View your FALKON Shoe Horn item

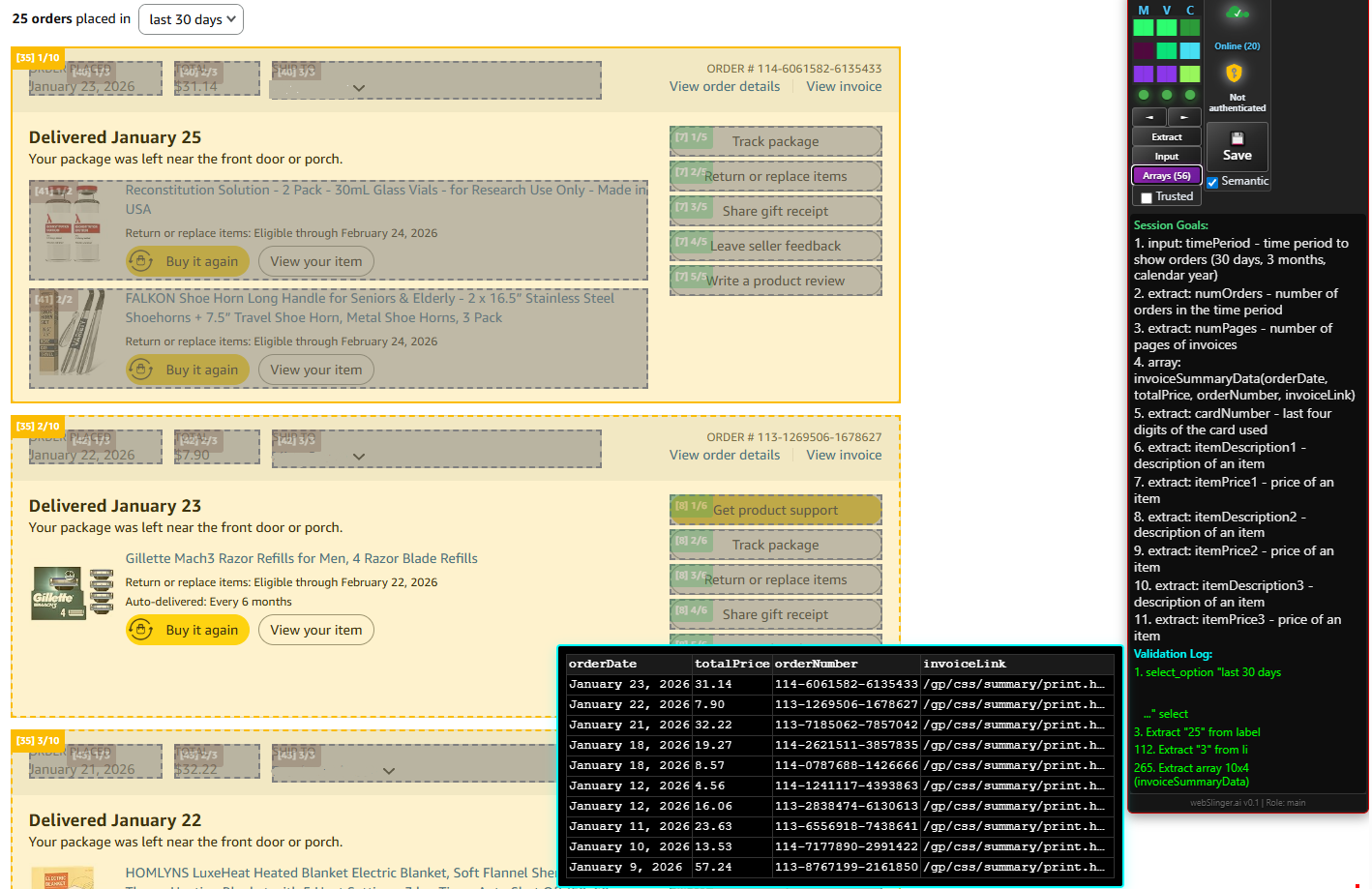coord(316,370)
